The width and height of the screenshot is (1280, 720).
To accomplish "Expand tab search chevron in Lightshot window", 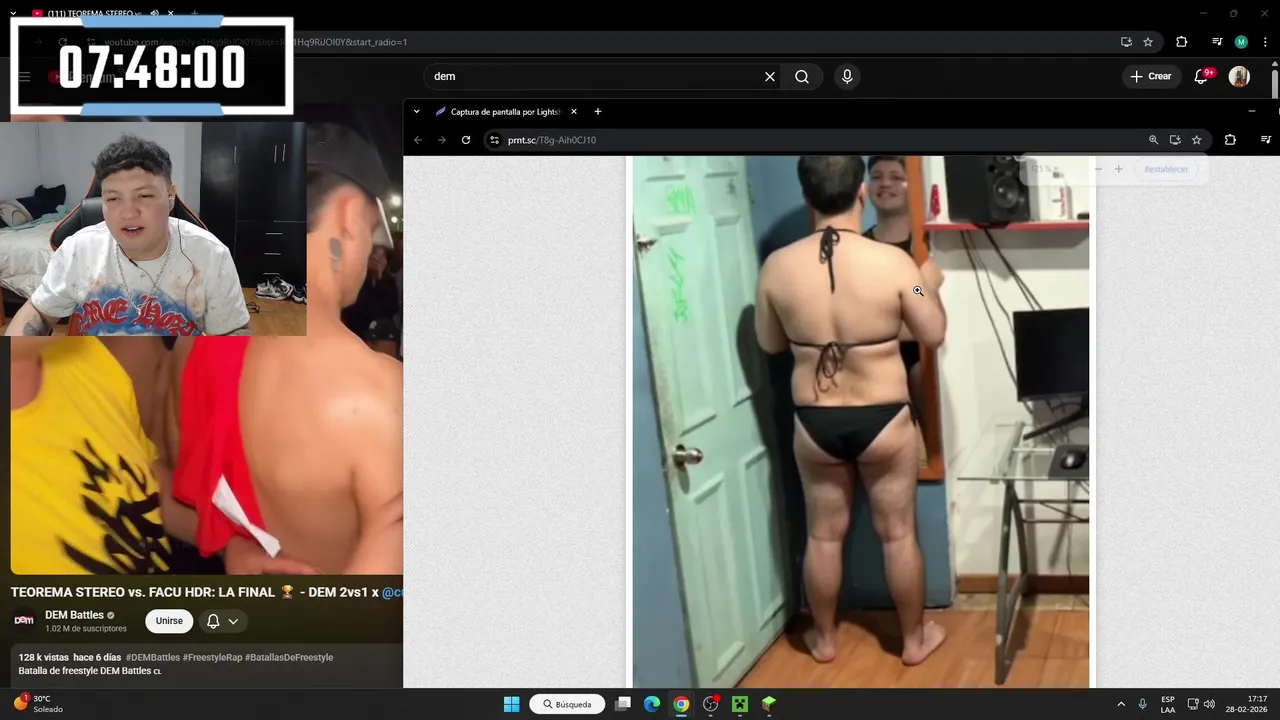I will pos(416,112).
